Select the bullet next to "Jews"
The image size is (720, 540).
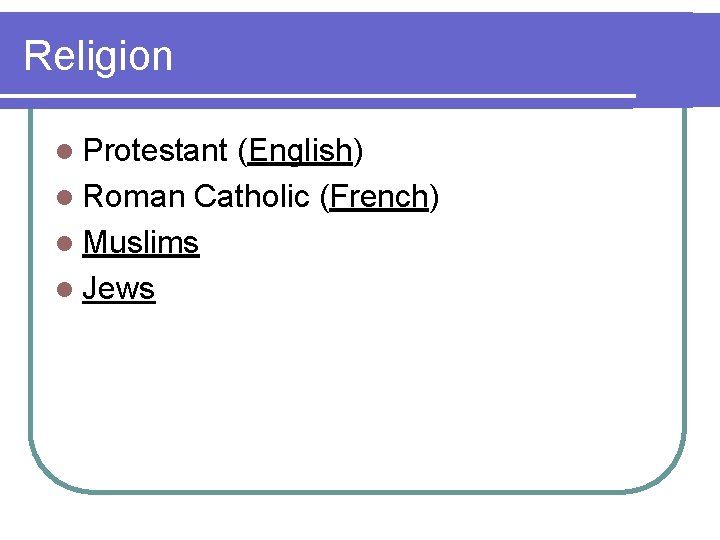point(65,290)
